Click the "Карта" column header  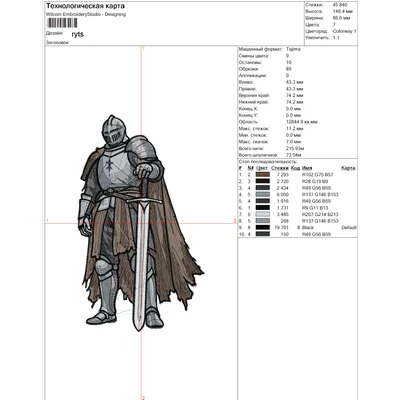[x=348, y=168]
